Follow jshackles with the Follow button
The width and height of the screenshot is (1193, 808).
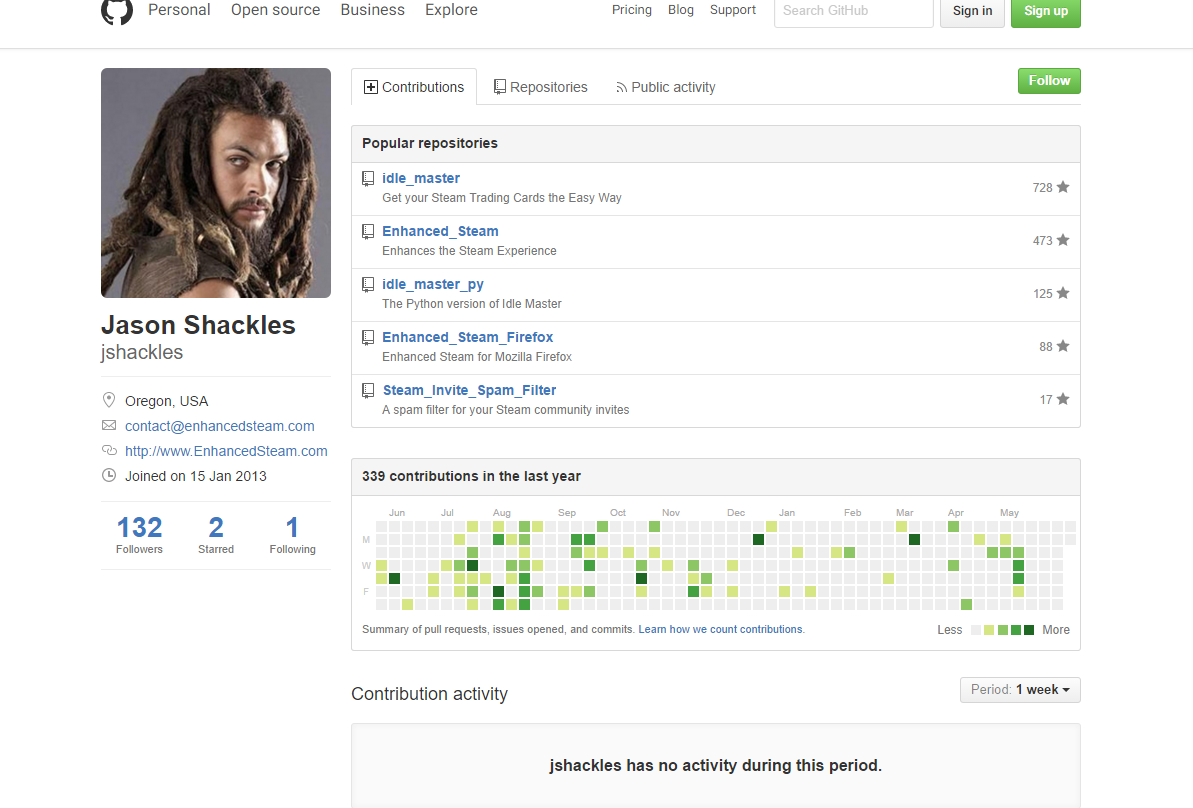(1049, 81)
